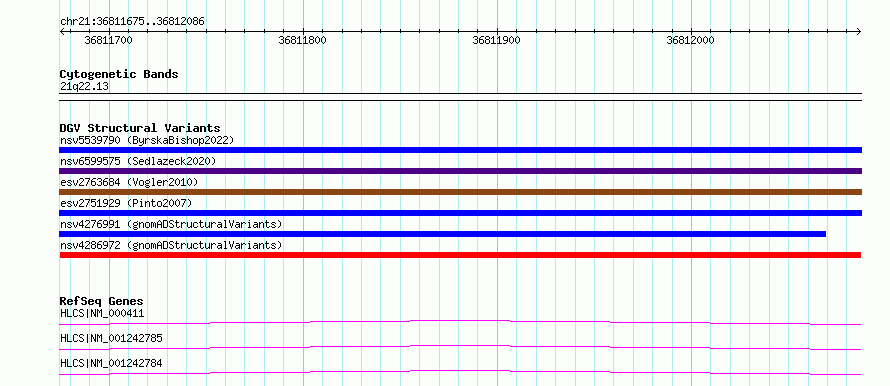The image size is (890, 386).
Task: Click the red bar under nsv4286972
Action: click(x=460, y=255)
